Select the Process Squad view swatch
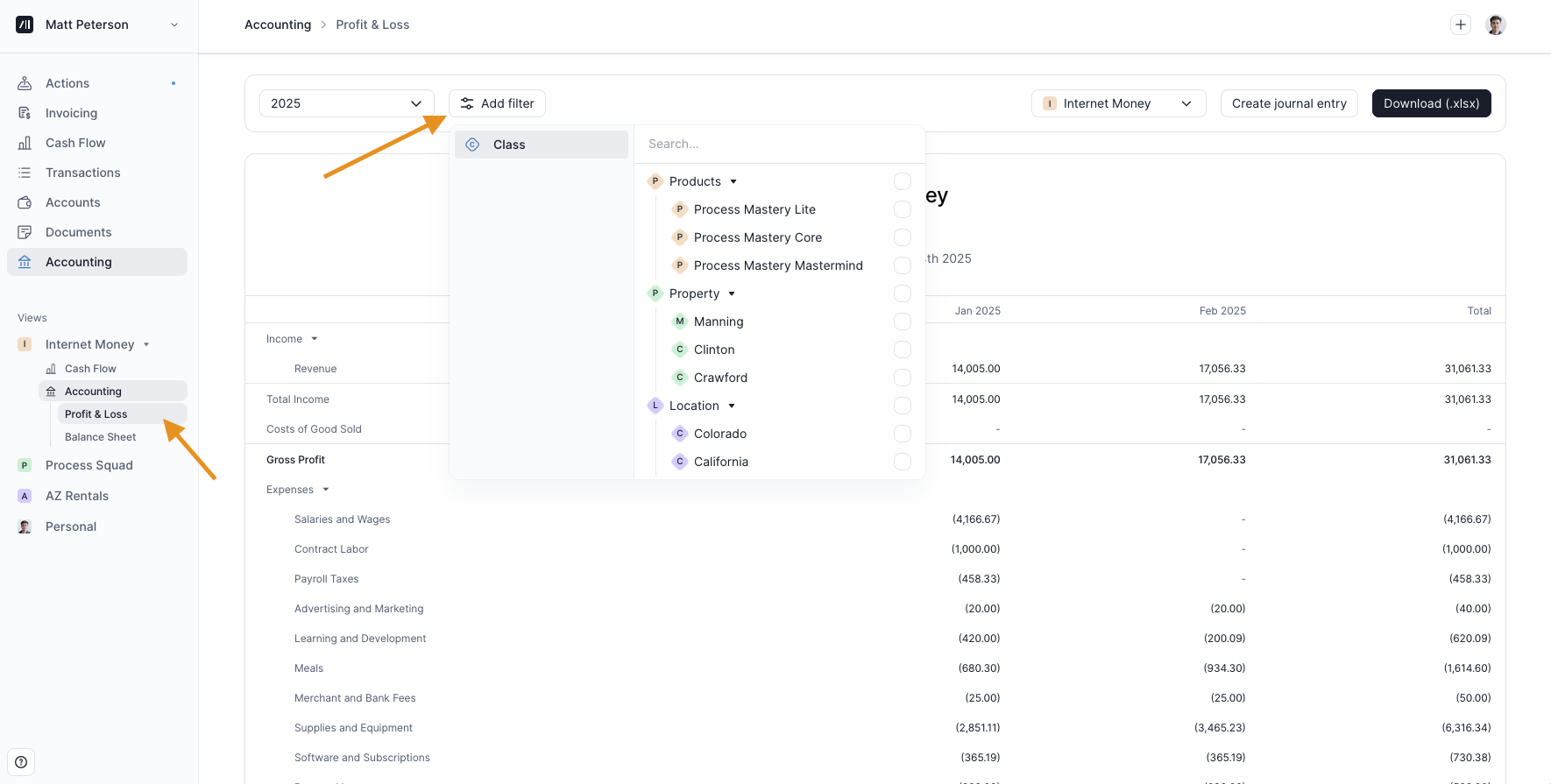The image size is (1551, 784). point(25,465)
